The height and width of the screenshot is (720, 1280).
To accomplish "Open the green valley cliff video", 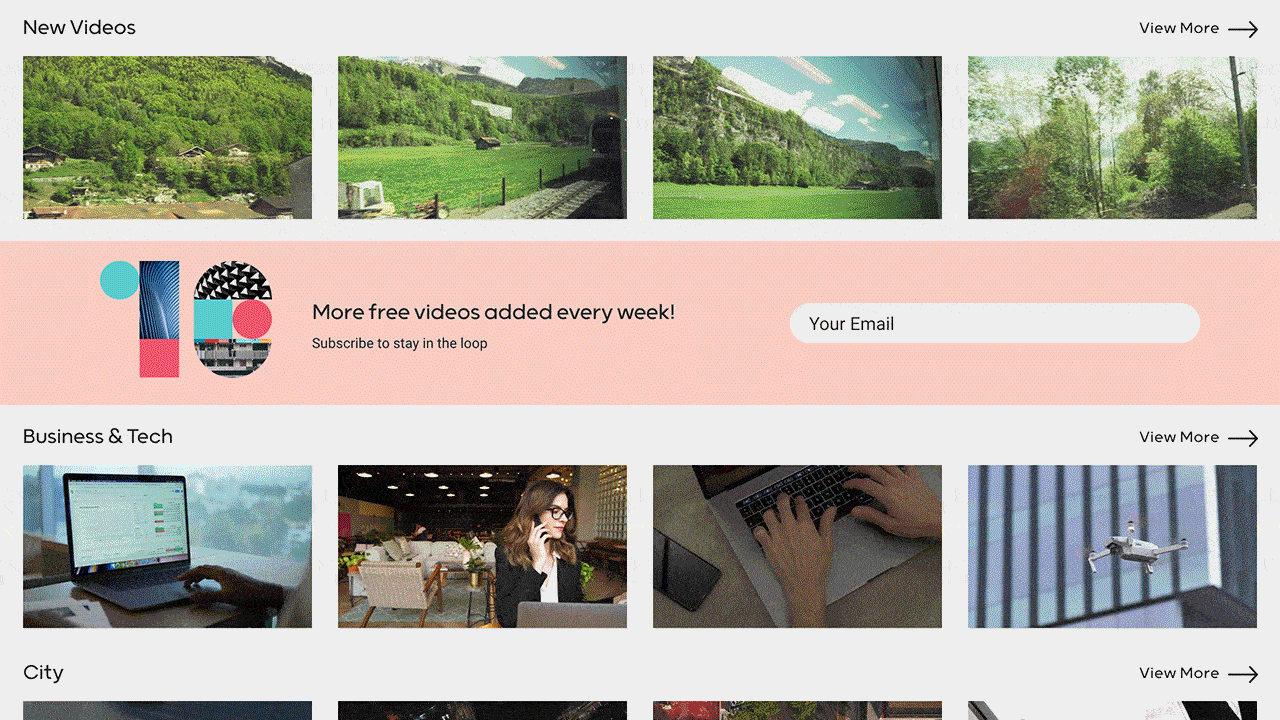I will coord(797,137).
